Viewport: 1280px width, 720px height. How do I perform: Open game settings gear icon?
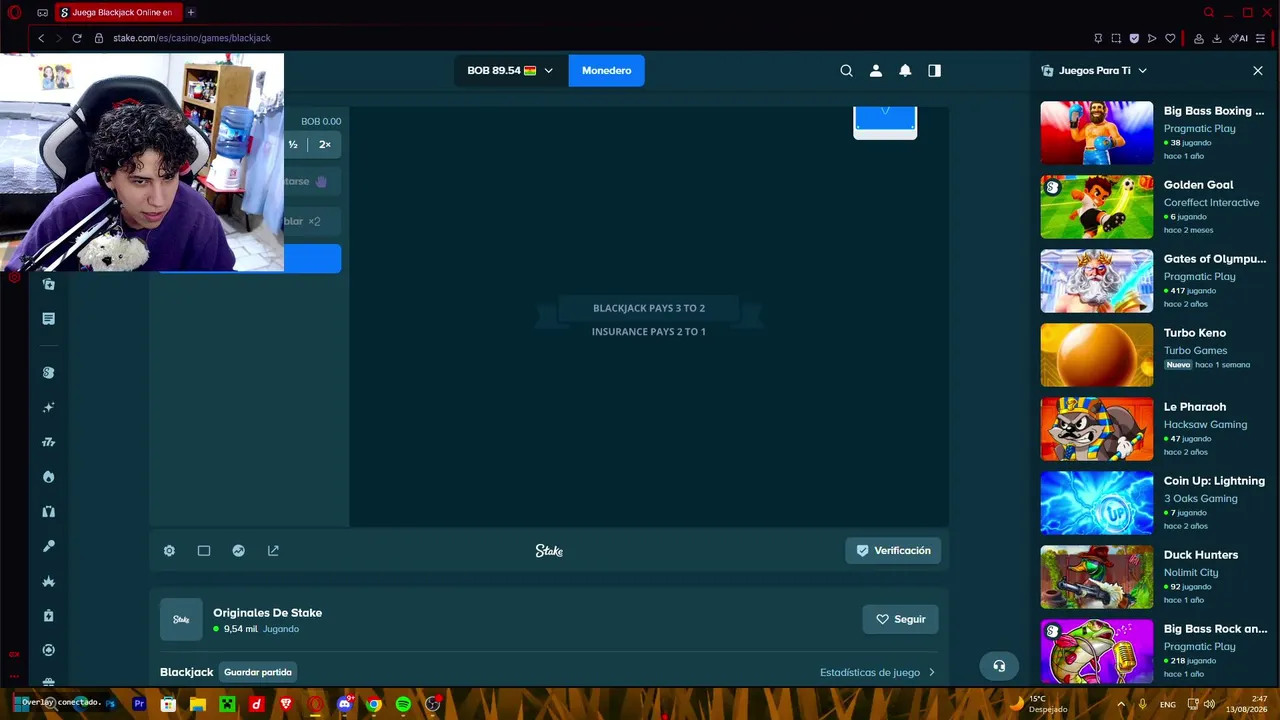tap(169, 551)
